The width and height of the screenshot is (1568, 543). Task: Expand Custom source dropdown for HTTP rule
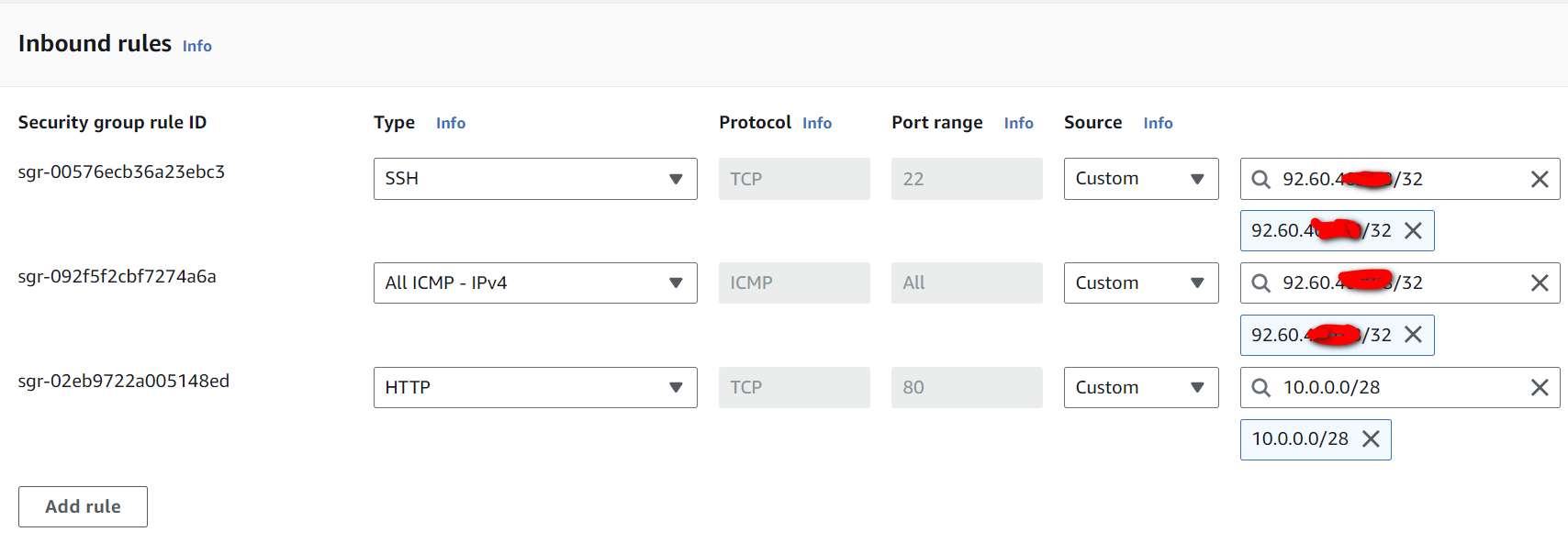[1140, 388]
